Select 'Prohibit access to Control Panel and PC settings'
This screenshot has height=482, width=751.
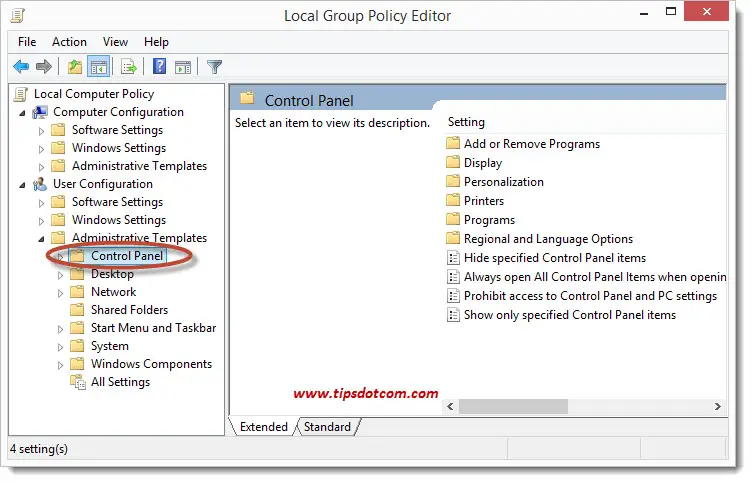tap(590, 296)
